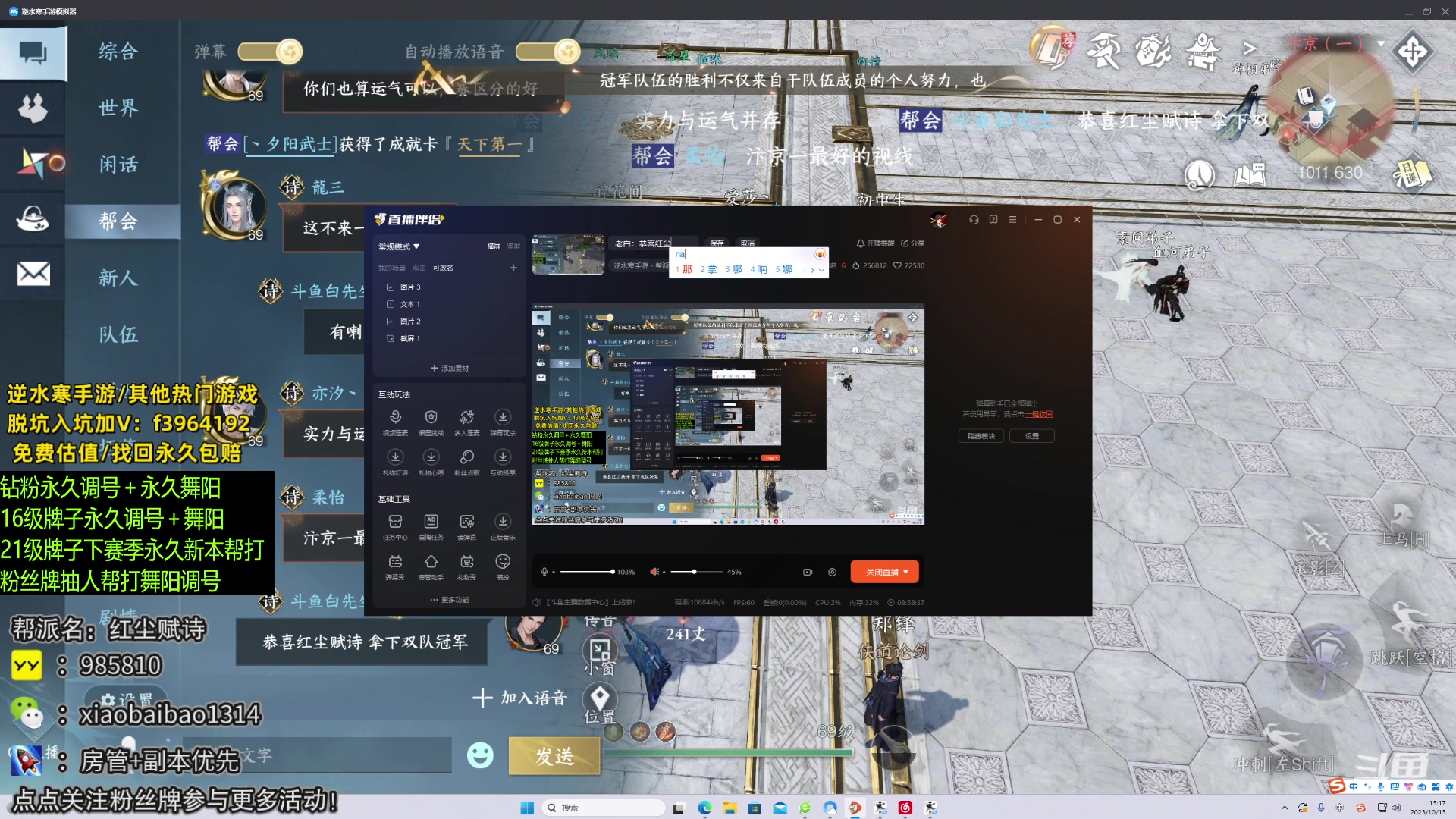The height and width of the screenshot is (819, 1456).
Task: Toggle the 弹幕 switch in game chat
Action: click(x=270, y=52)
